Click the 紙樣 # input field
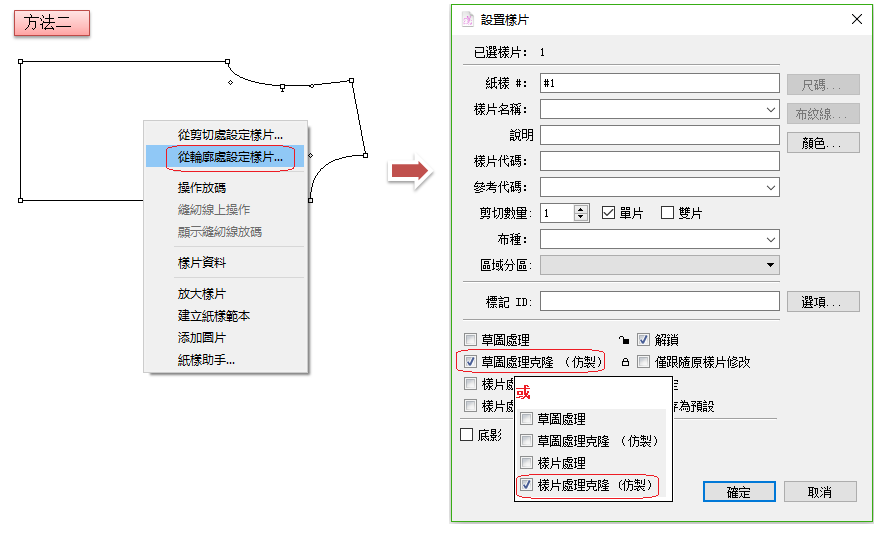Viewport: 886px width, 533px height. click(659, 83)
